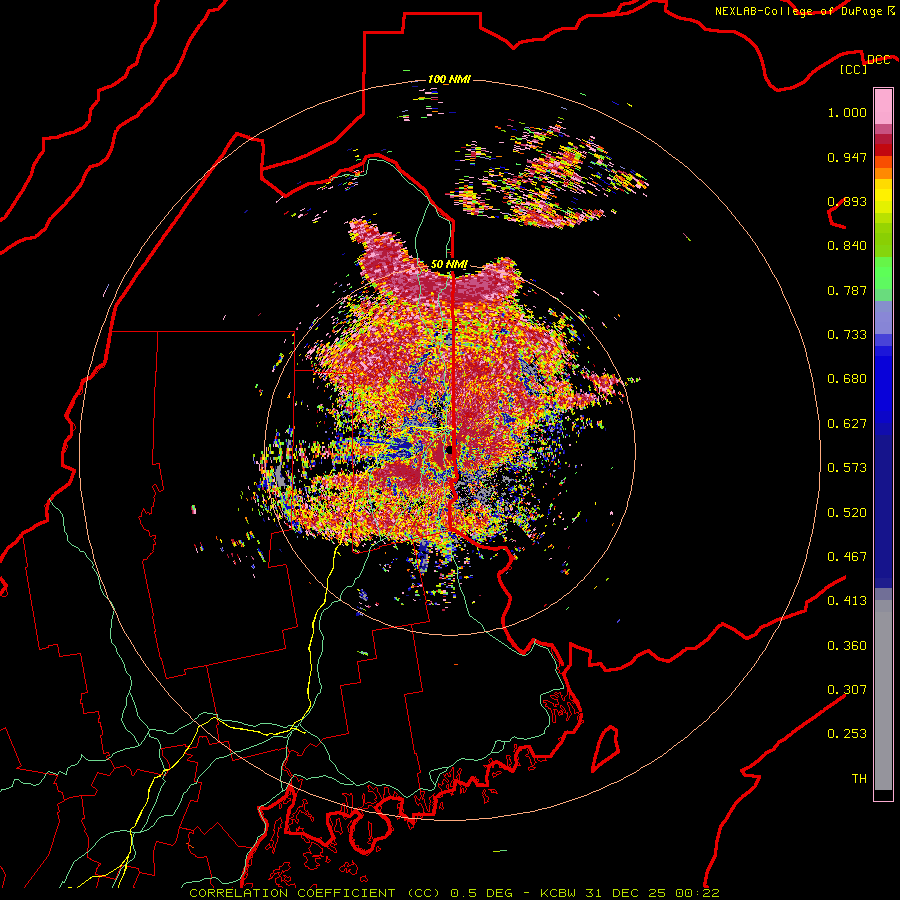Click the NEXLAB-College of DuPage title text
The image size is (900, 900).
[798, 11]
